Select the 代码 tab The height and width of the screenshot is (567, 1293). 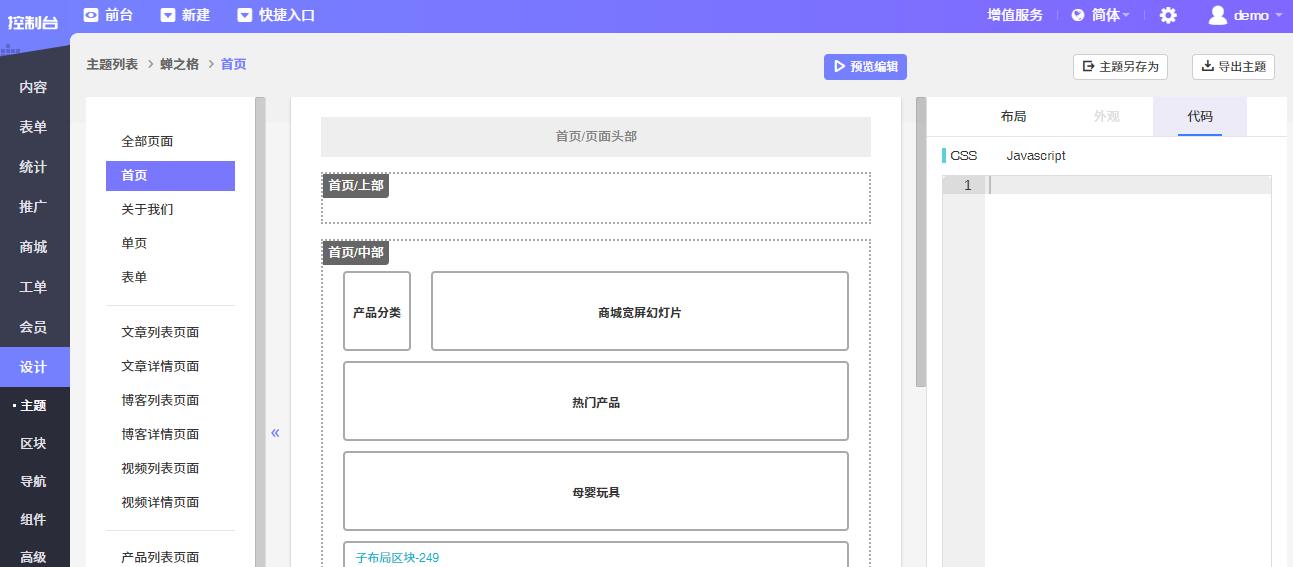[x=1200, y=116]
